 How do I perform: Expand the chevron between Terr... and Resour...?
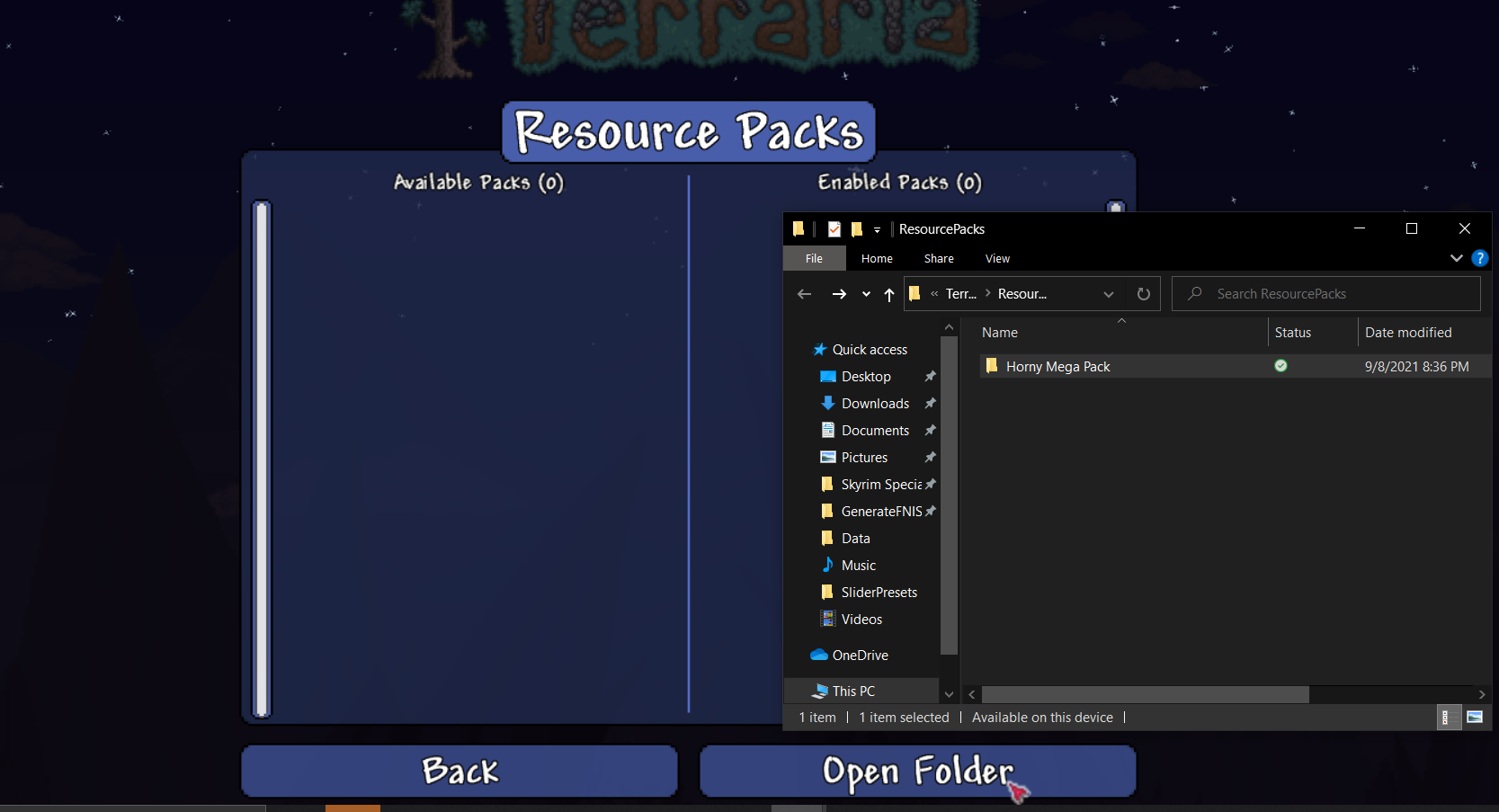click(x=987, y=293)
